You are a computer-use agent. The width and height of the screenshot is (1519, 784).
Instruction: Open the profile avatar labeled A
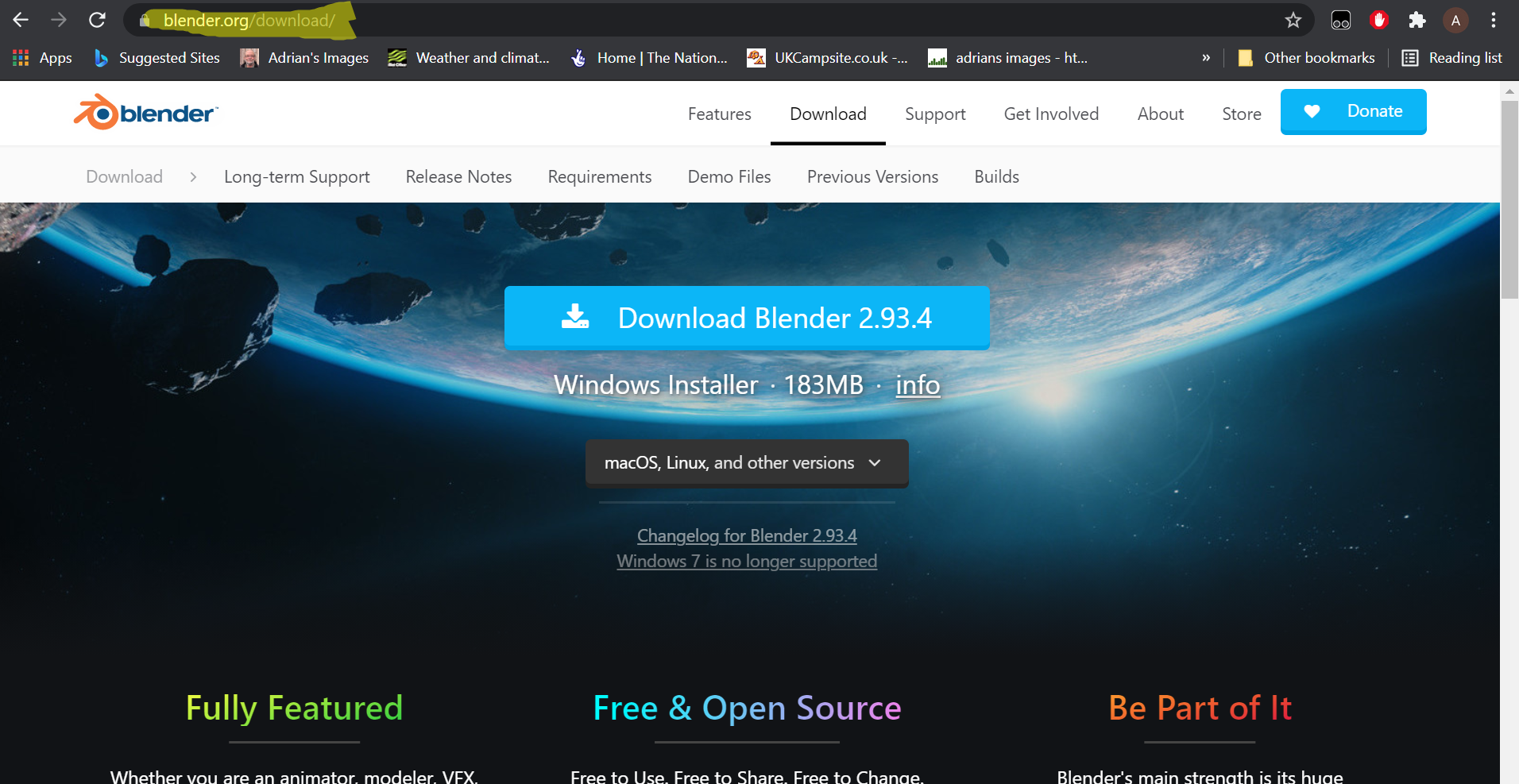click(1455, 20)
